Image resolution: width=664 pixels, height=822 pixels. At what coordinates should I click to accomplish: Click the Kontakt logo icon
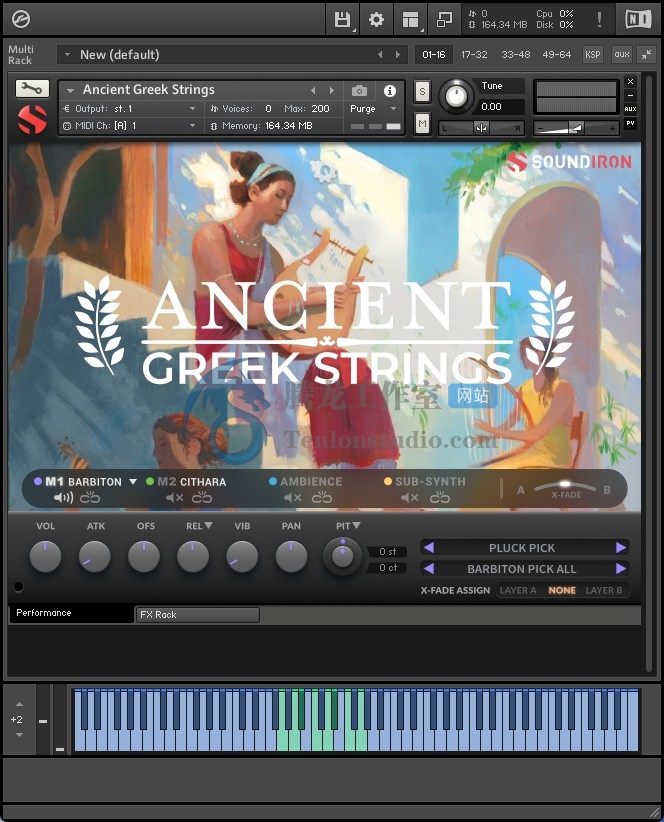click(x=21, y=19)
